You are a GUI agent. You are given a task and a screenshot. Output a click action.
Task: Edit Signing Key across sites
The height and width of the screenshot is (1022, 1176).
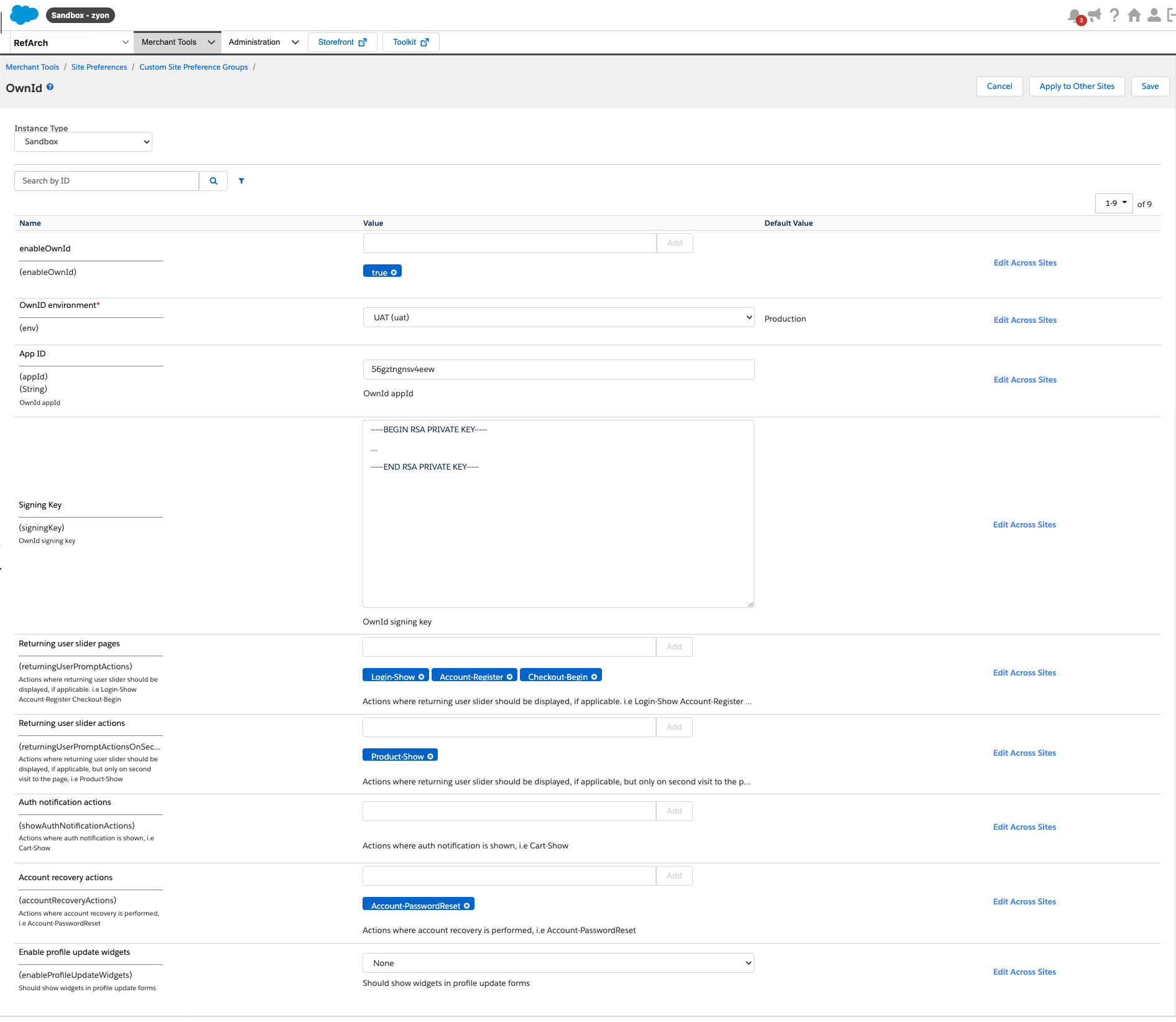(1024, 525)
